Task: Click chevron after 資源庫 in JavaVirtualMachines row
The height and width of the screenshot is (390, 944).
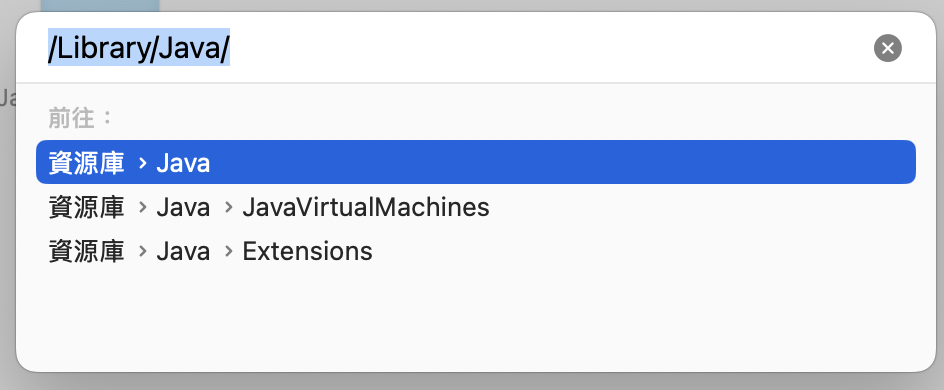Action: click(x=143, y=207)
